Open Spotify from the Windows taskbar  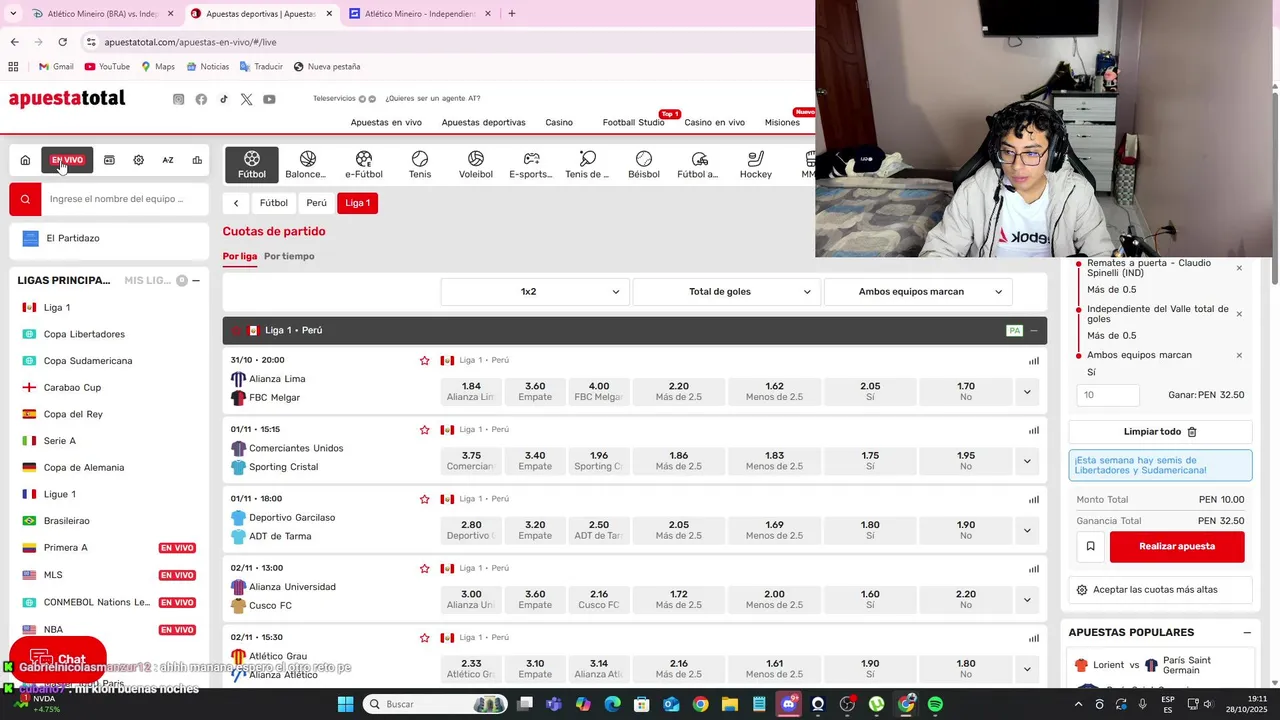point(935,704)
